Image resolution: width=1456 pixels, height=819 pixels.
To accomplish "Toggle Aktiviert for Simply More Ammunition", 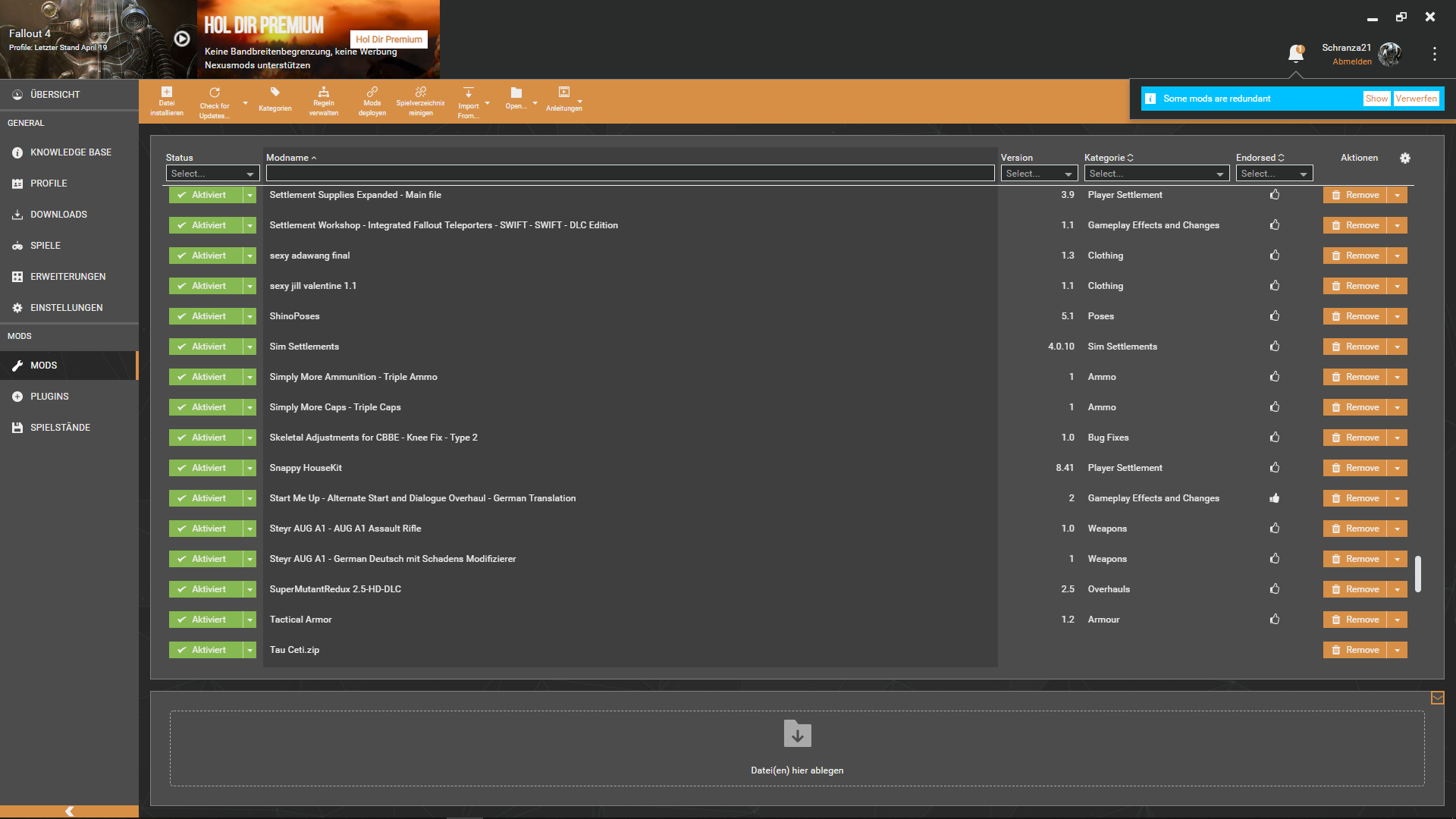I will pos(206,377).
